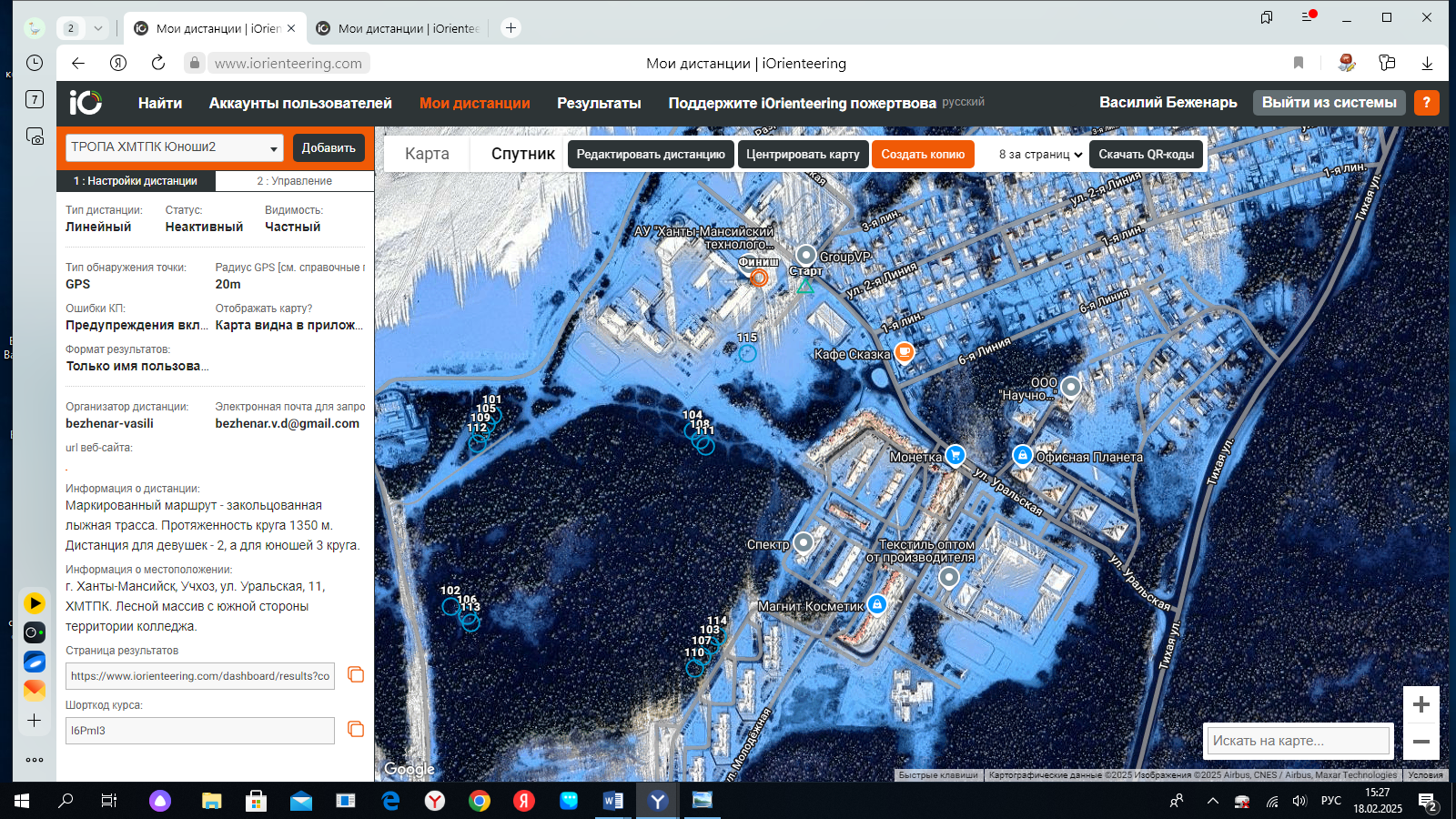Click the orange help question mark icon
This screenshot has height=819, width=1456.
pos(1426,103)
